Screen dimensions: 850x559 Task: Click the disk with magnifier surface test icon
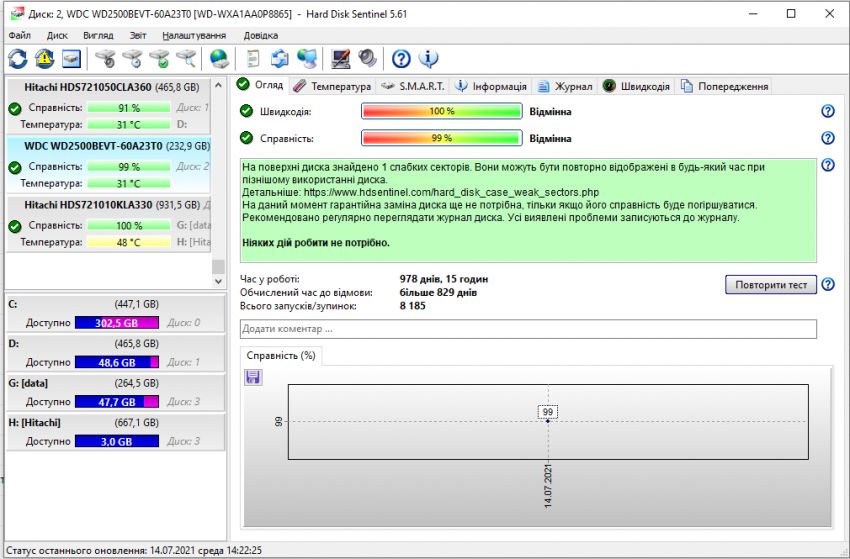click(186, 59)
